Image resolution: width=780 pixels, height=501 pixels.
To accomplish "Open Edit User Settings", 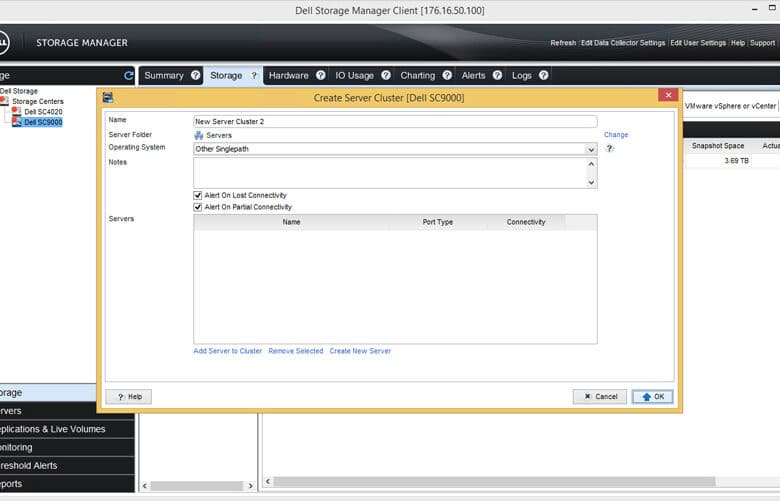I will coord(698,43).
